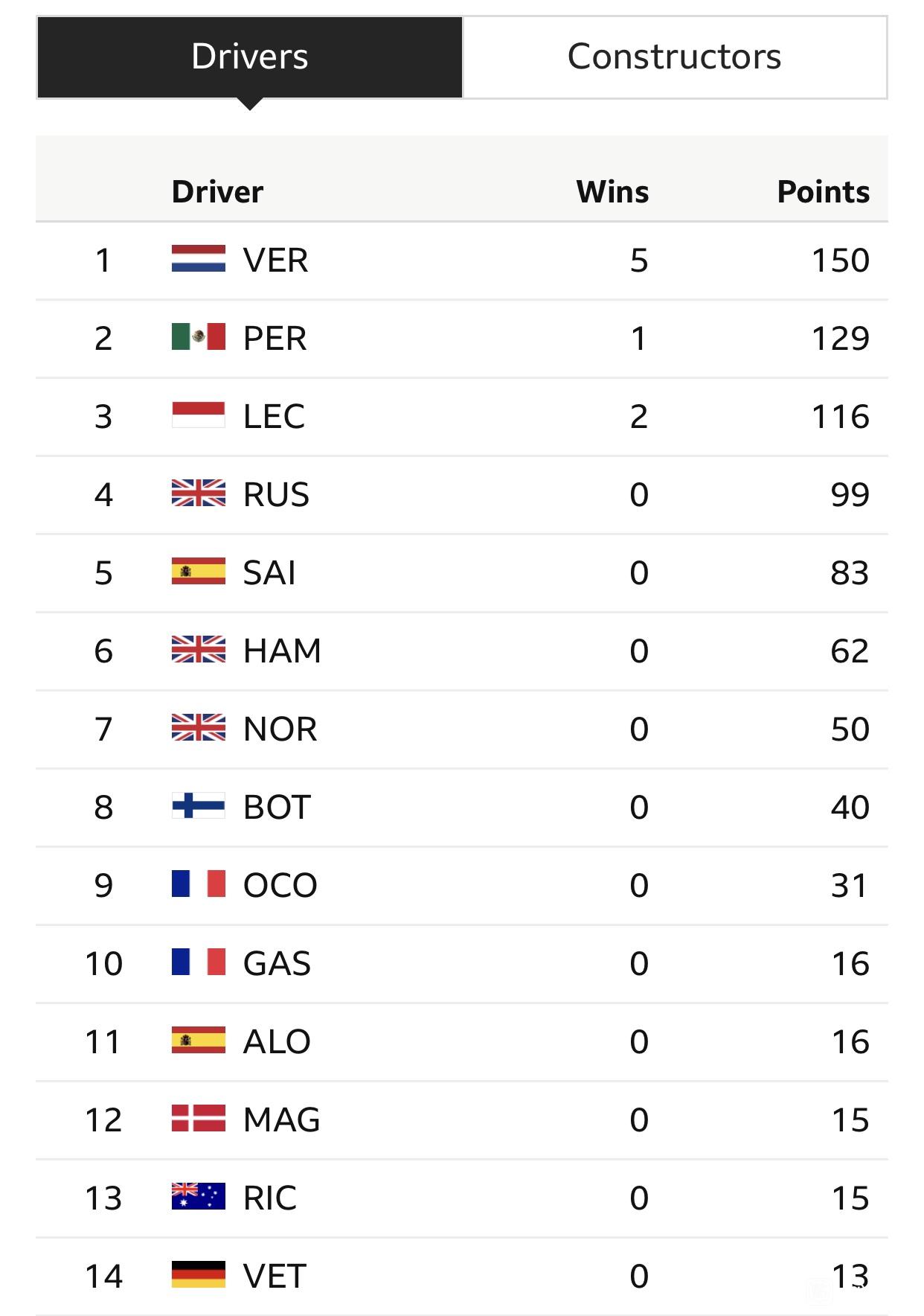
Task: Click the Finnish flag beside BOT
Action: click(x=198, y=806)
